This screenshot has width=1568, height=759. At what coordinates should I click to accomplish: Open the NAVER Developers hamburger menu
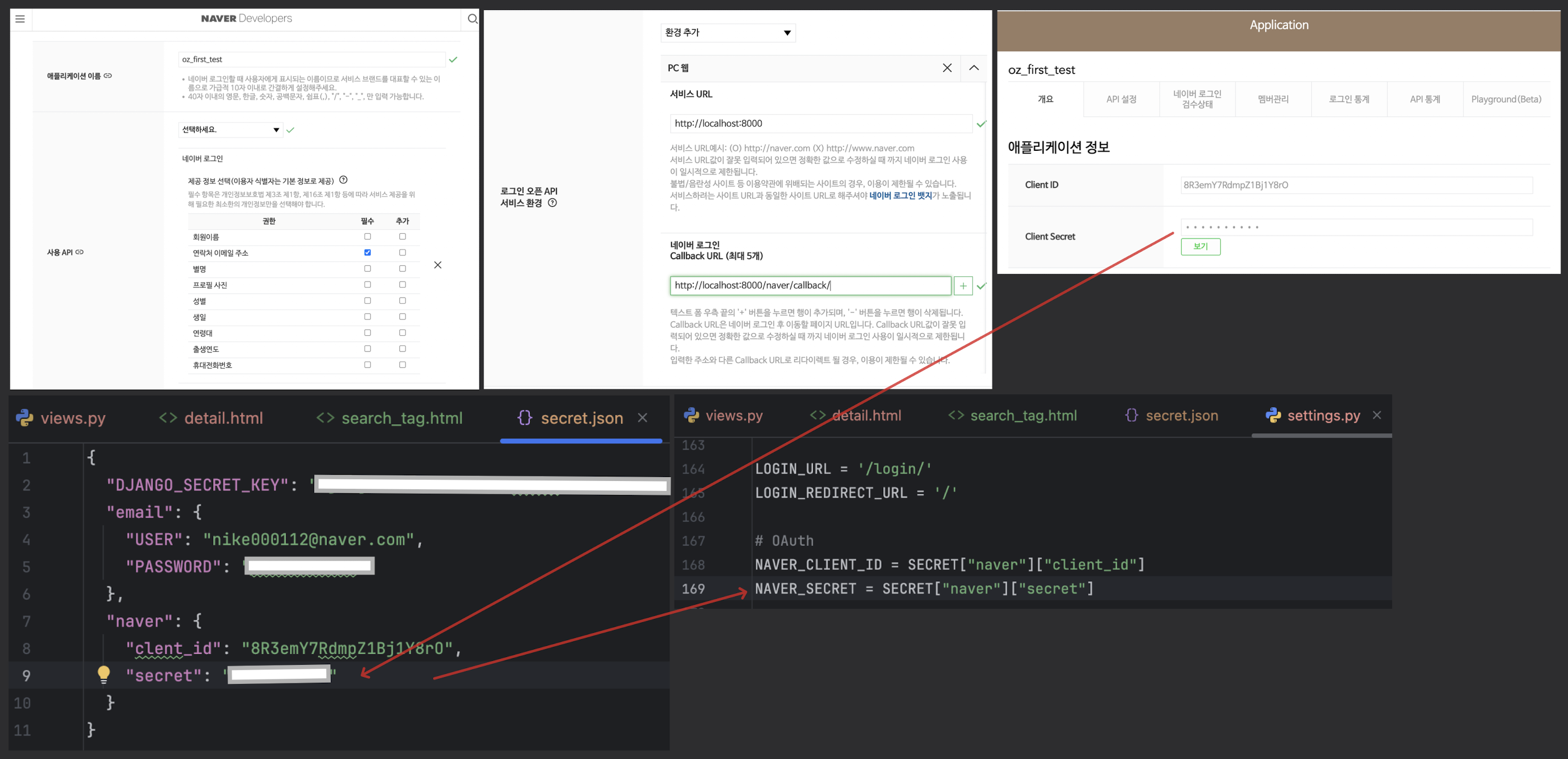pyautogui.click(x=20, y=19)
